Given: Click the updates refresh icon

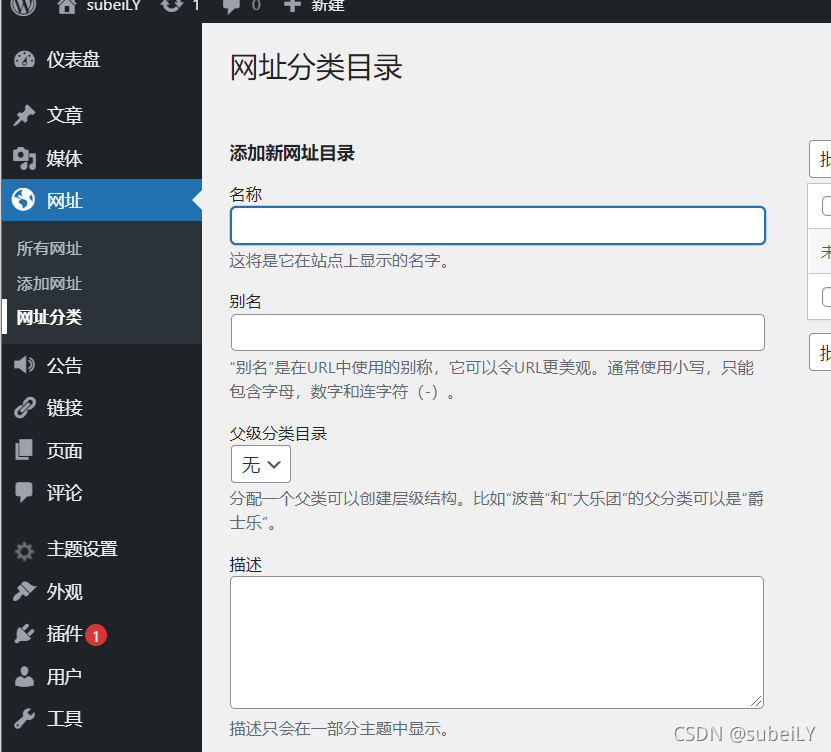Looking at the screenshot, I should coord(172,6).
